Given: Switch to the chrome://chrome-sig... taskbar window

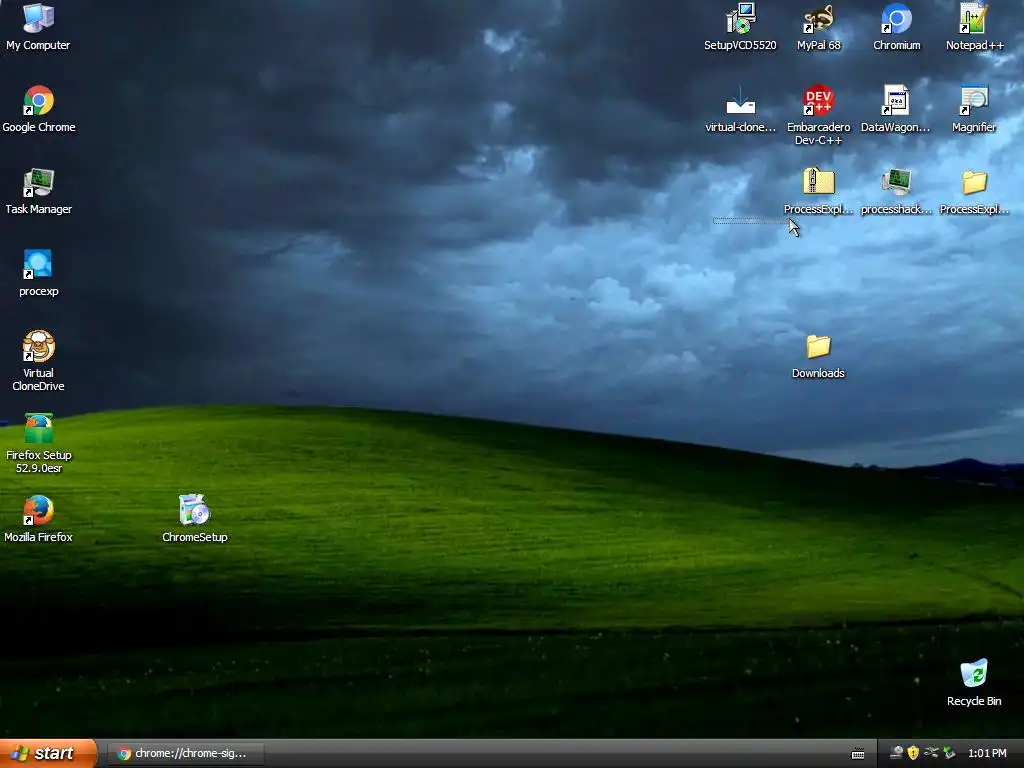Looking at the screenshot, I should [x=186, y=754].
